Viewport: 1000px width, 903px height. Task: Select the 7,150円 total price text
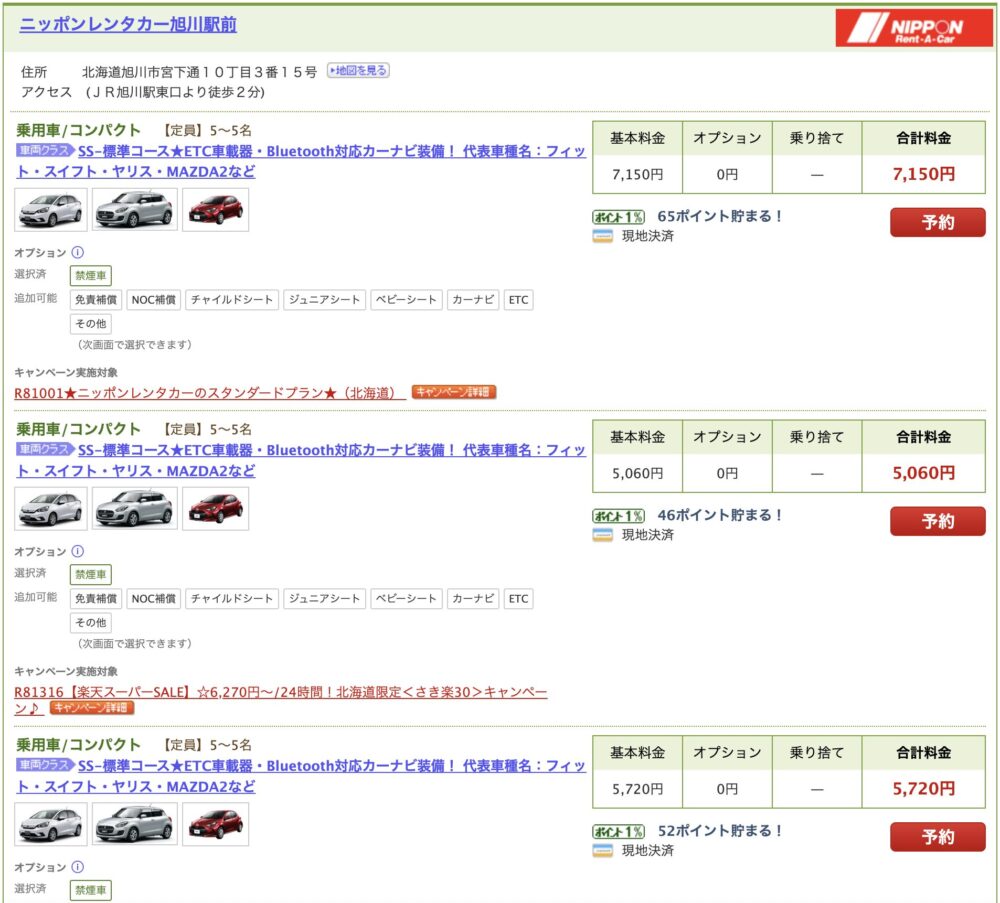tap(923, 174)
